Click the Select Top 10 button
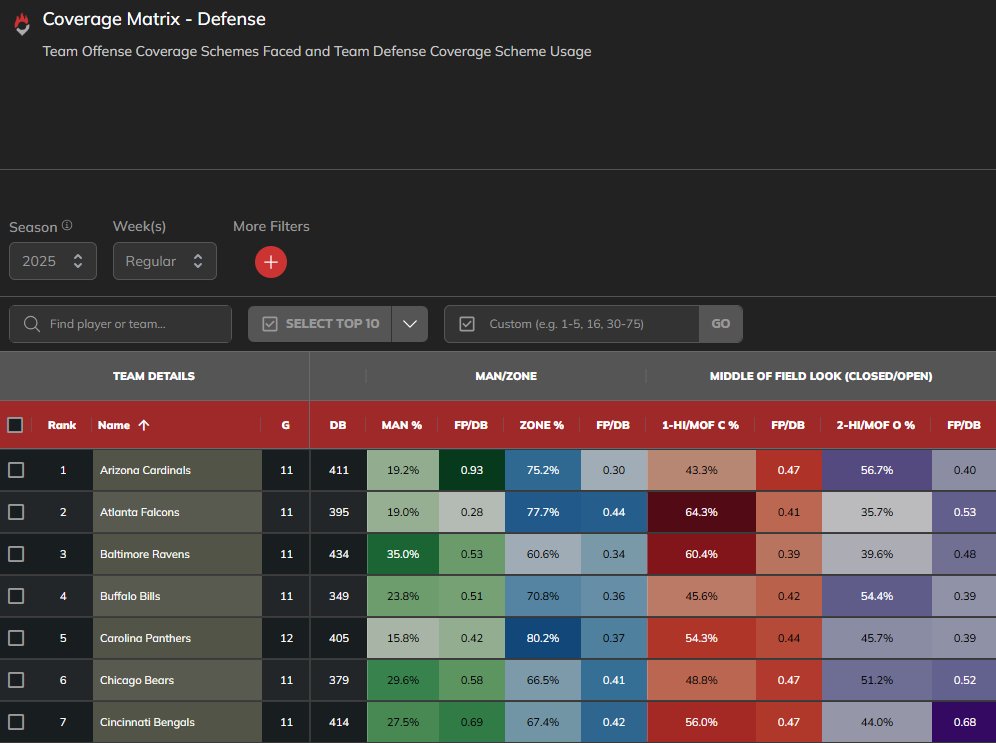This screenshot has width=996, height=743. (x=320, y=324)
